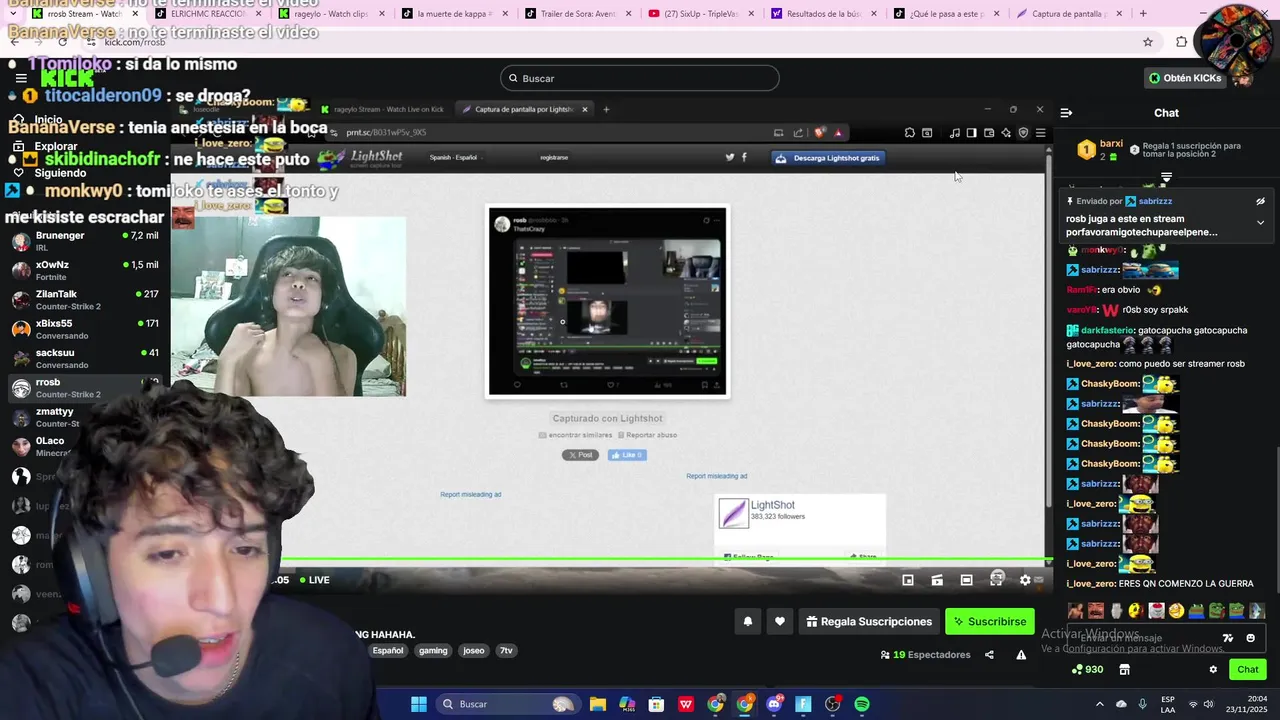Image resolution: width=1280 pixels, height=720 pixels.
Task: Open browser extensions puzzle icon
Action: point(1182,42)
